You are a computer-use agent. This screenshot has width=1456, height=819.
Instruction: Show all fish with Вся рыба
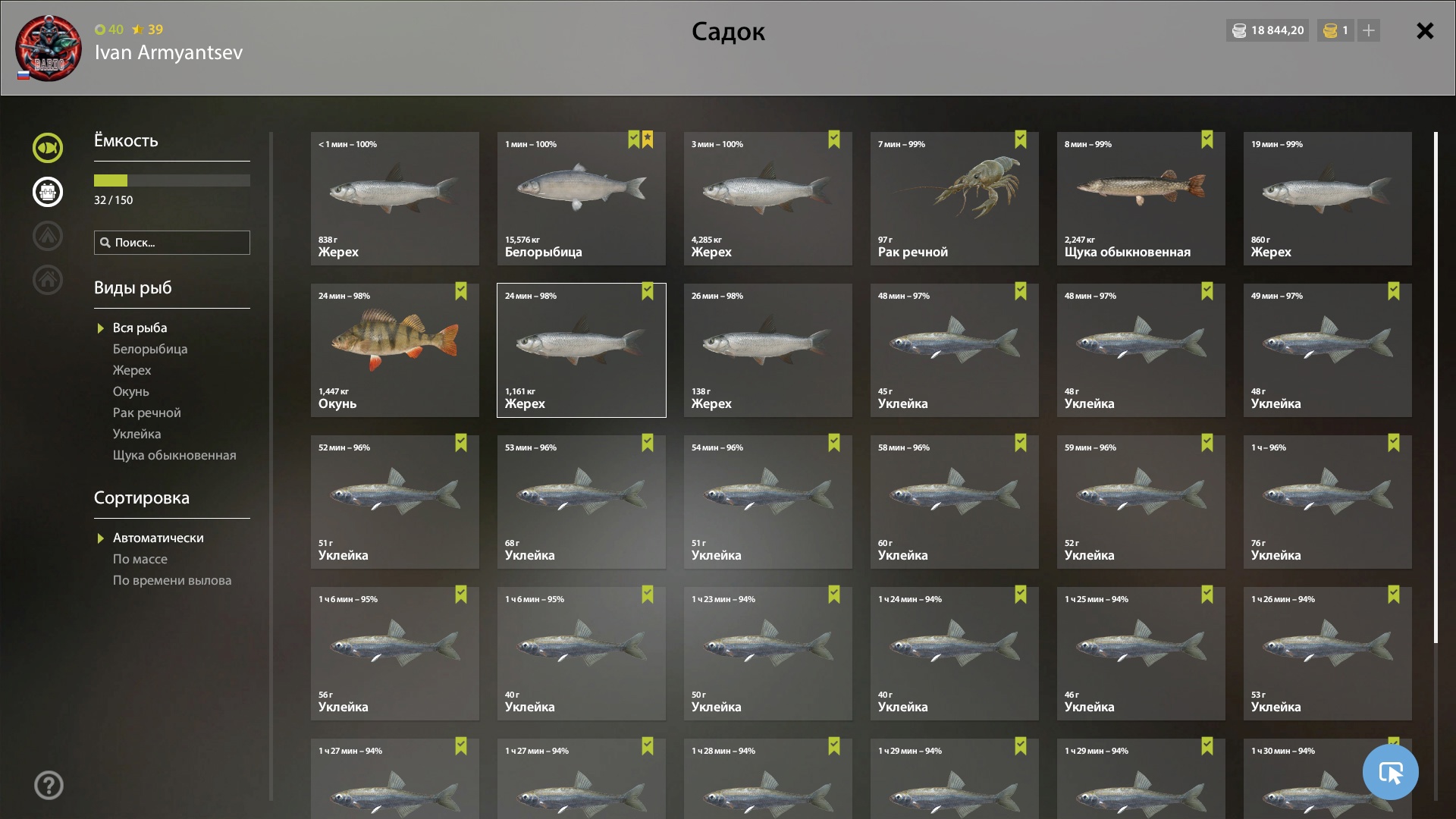click(x=140, y=328)
